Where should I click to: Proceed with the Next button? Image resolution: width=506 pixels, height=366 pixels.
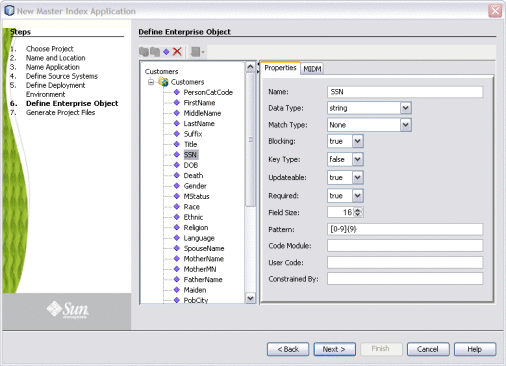(335, 349)
